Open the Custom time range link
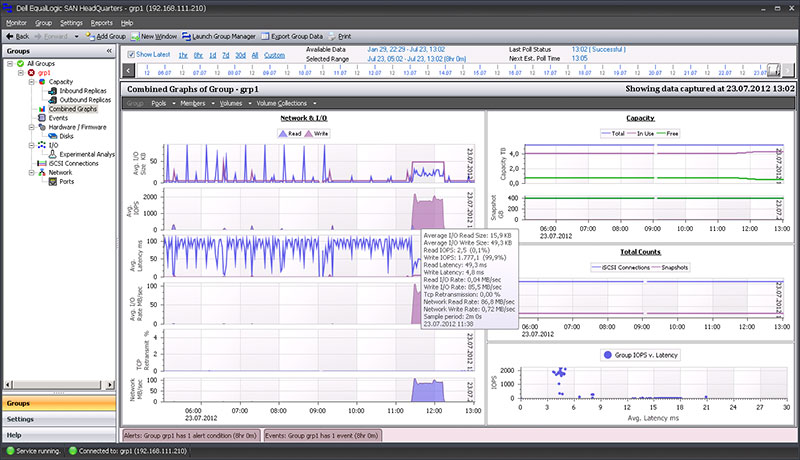Viewport: 800px width, 460px height. 274,55
